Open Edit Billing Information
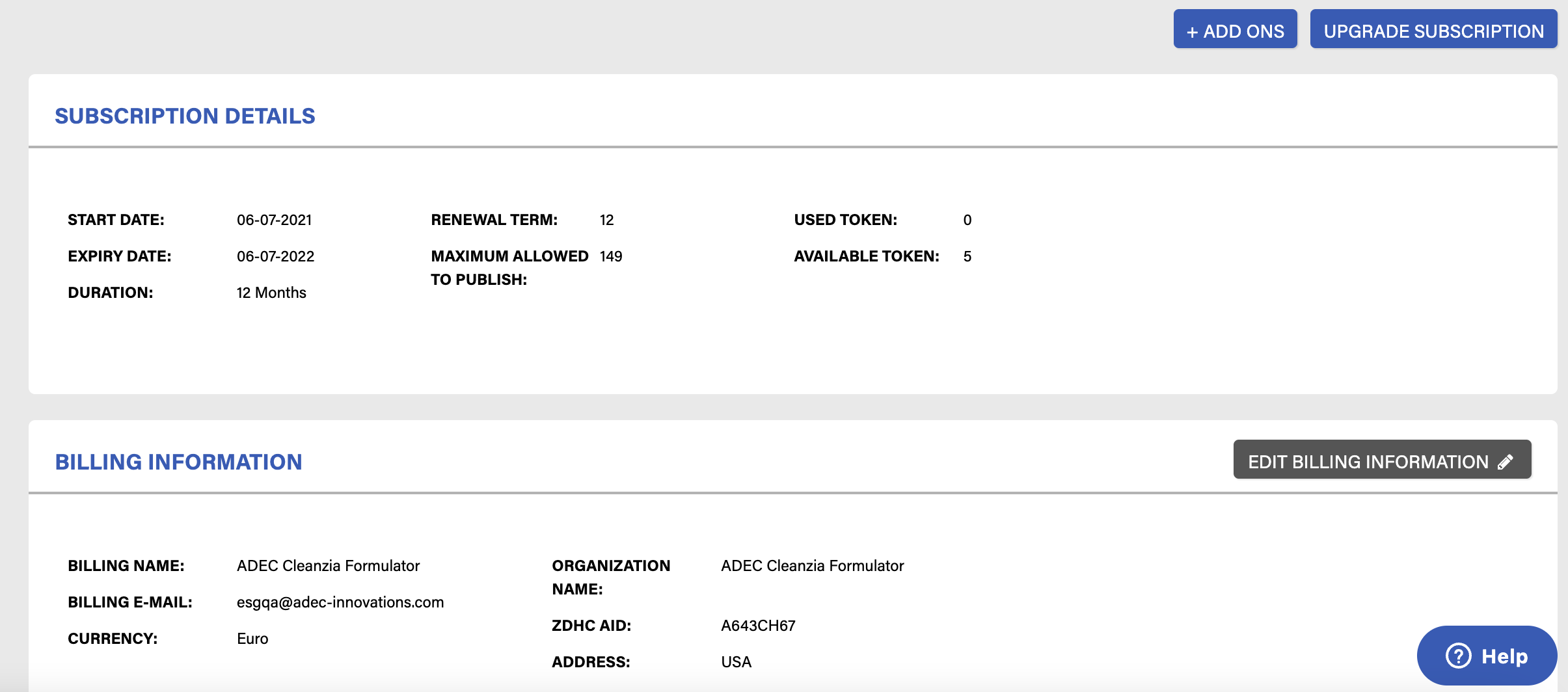Image resolution: width=1568 pixels, height=692 pixels. [1382, 459]
